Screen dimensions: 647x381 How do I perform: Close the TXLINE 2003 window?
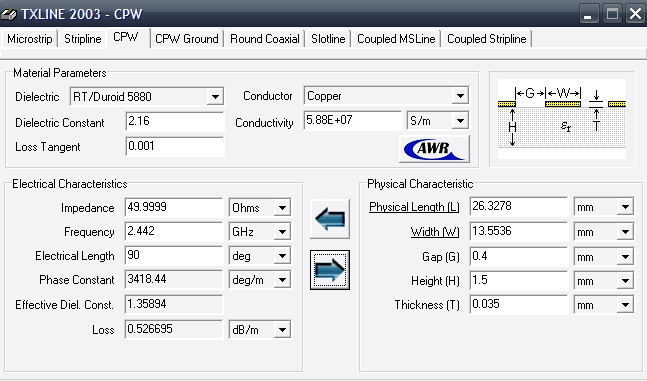[x=635, y=14]
